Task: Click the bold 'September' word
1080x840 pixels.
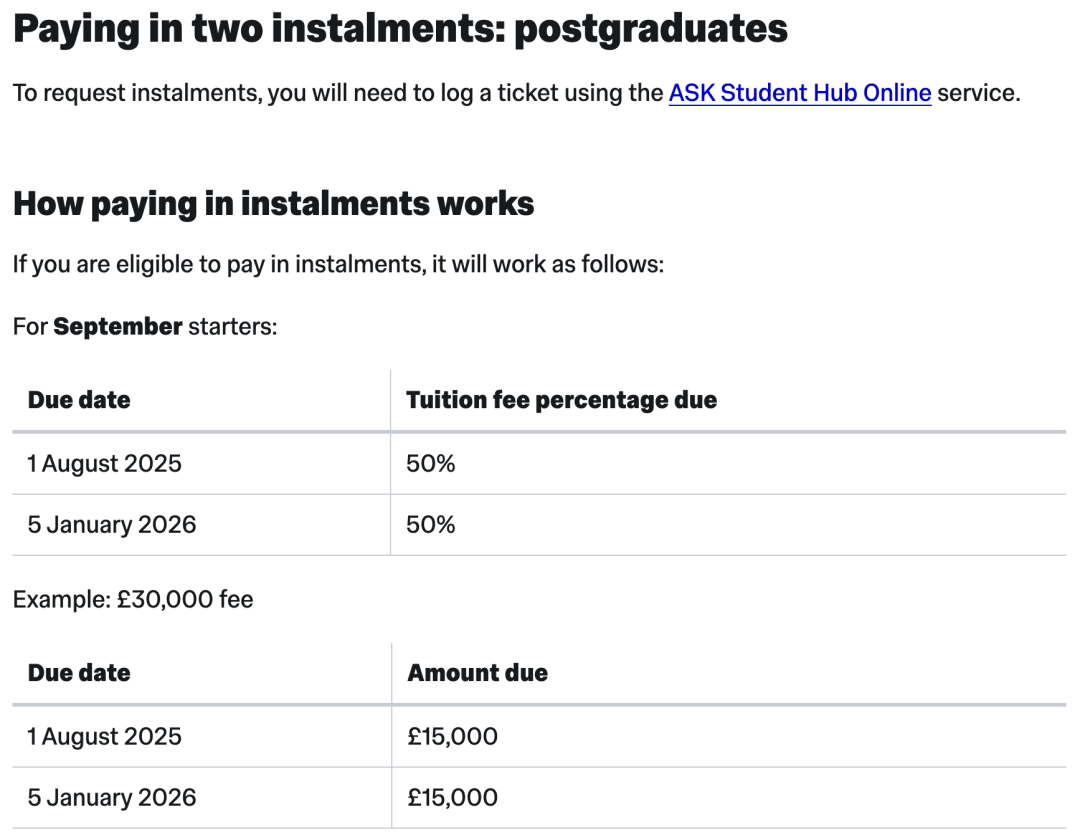Action: 117,326
